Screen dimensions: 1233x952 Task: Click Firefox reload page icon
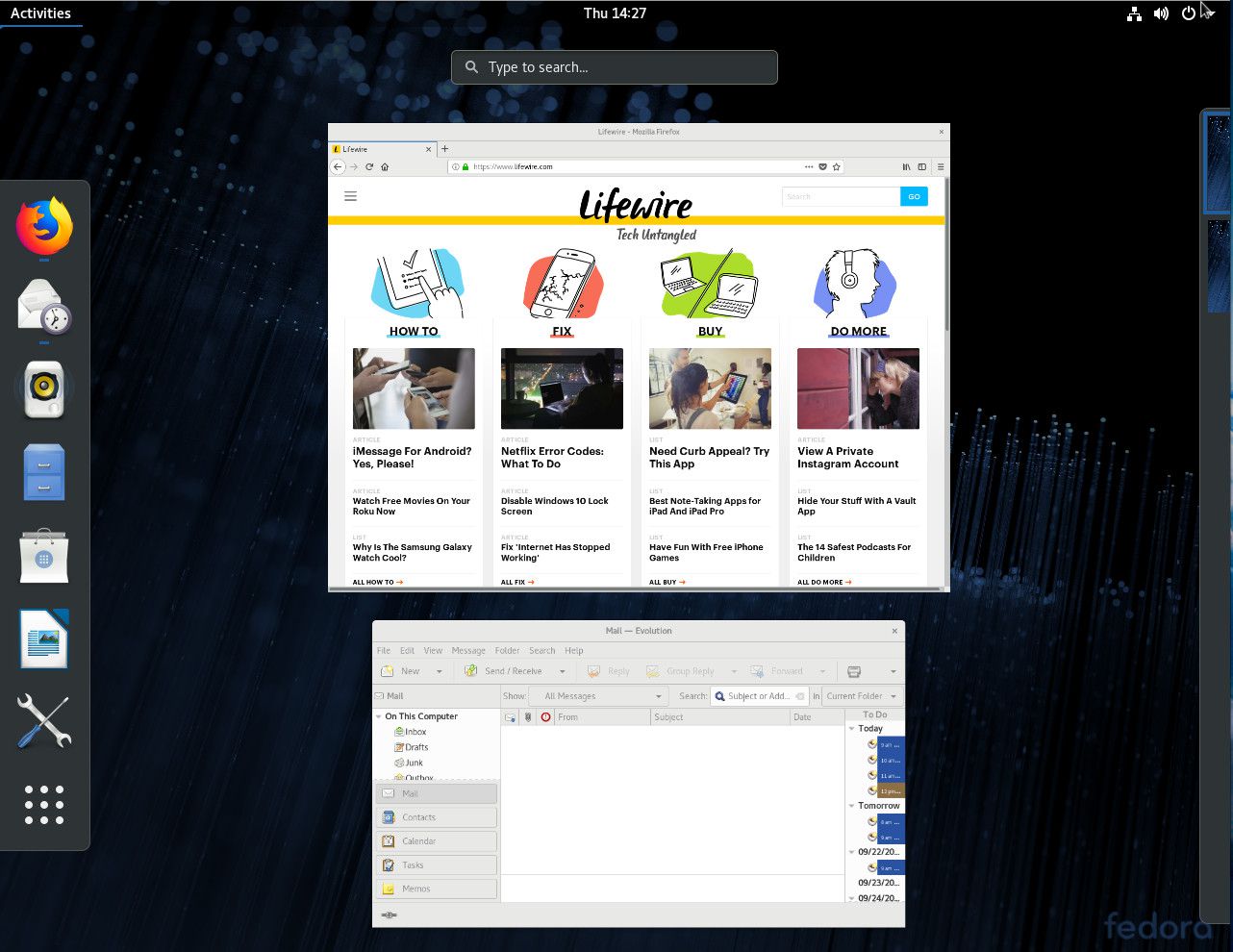tap(369, 166)
